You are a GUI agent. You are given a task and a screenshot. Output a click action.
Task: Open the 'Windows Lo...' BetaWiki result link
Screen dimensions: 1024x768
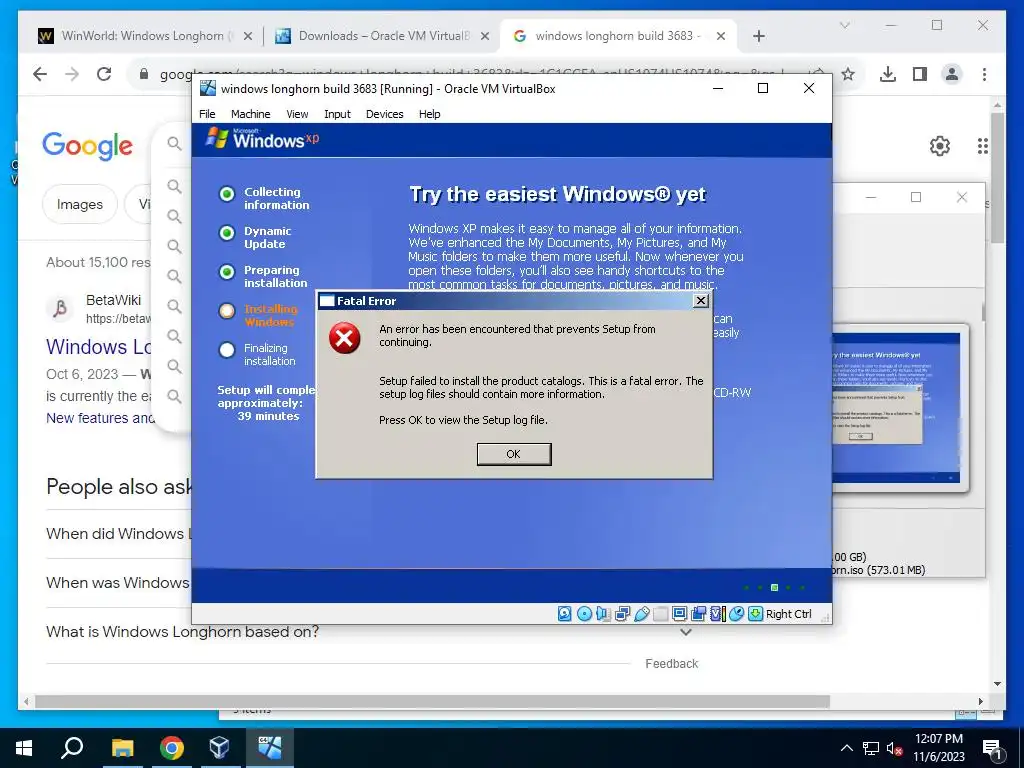(x=99, y=346)
